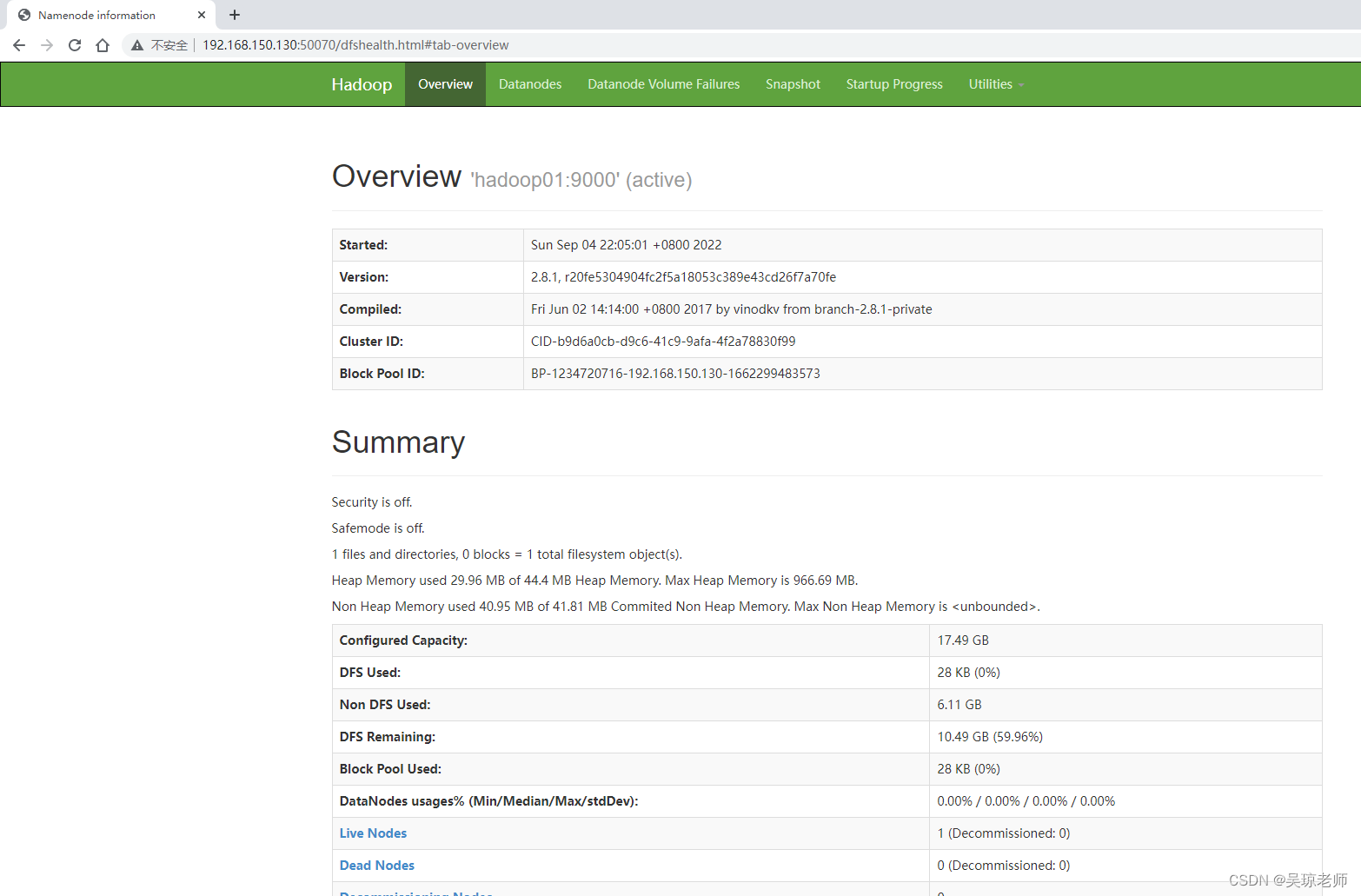This screenshot has height=896, width=1361.
Task: Open the Snapshot tab
Action: pyautogui.click(x=793, y=84)
